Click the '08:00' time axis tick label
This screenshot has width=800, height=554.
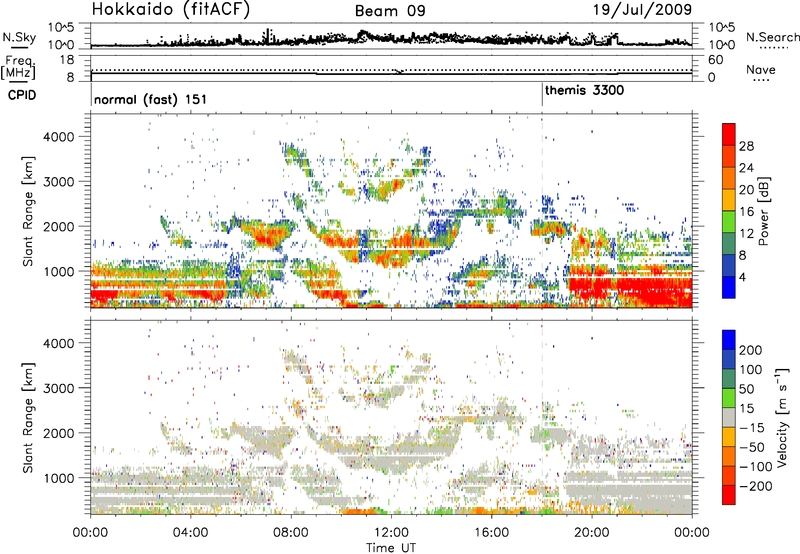[291, 533]
